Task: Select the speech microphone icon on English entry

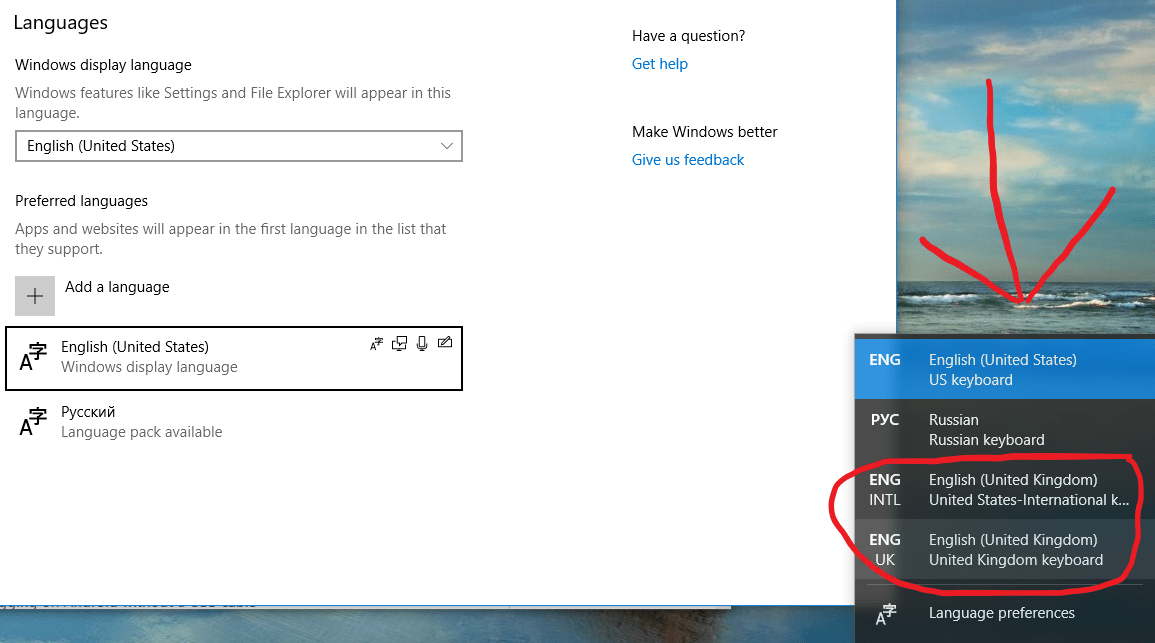Action: pos(421,343)
